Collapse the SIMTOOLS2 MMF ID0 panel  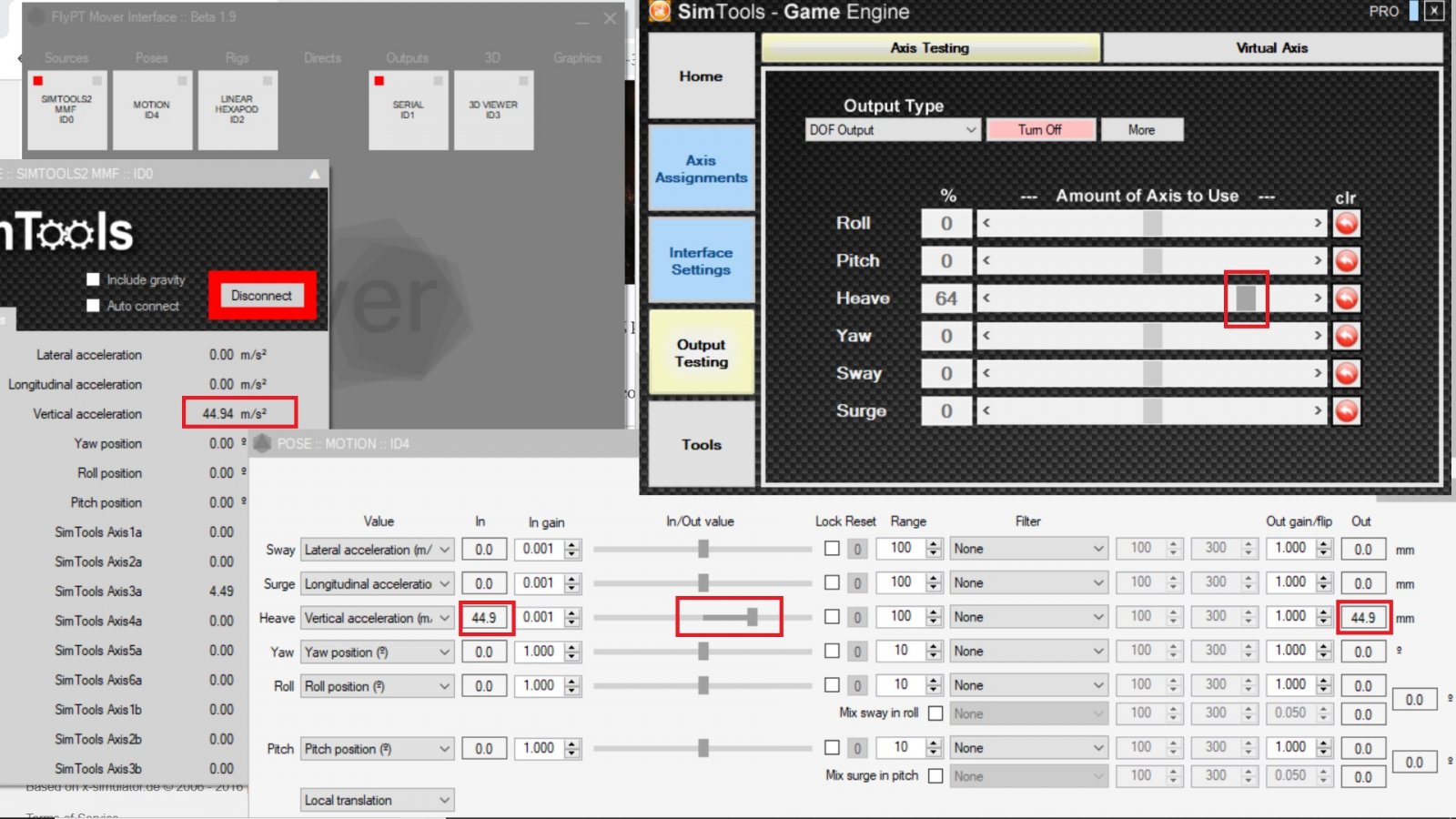coord(315,174)
